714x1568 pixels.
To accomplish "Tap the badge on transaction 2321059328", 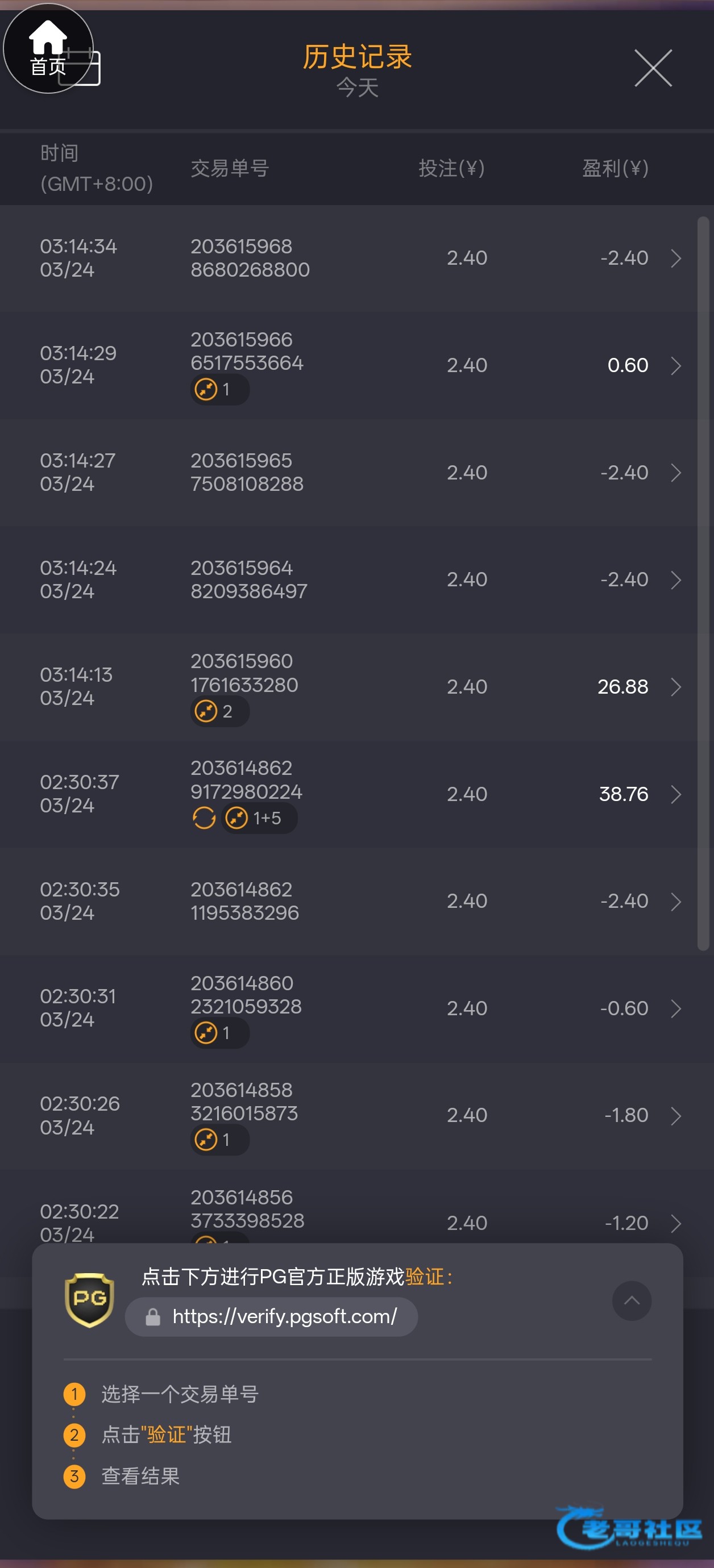I will pyautogui.click(x=219, y=1033).
